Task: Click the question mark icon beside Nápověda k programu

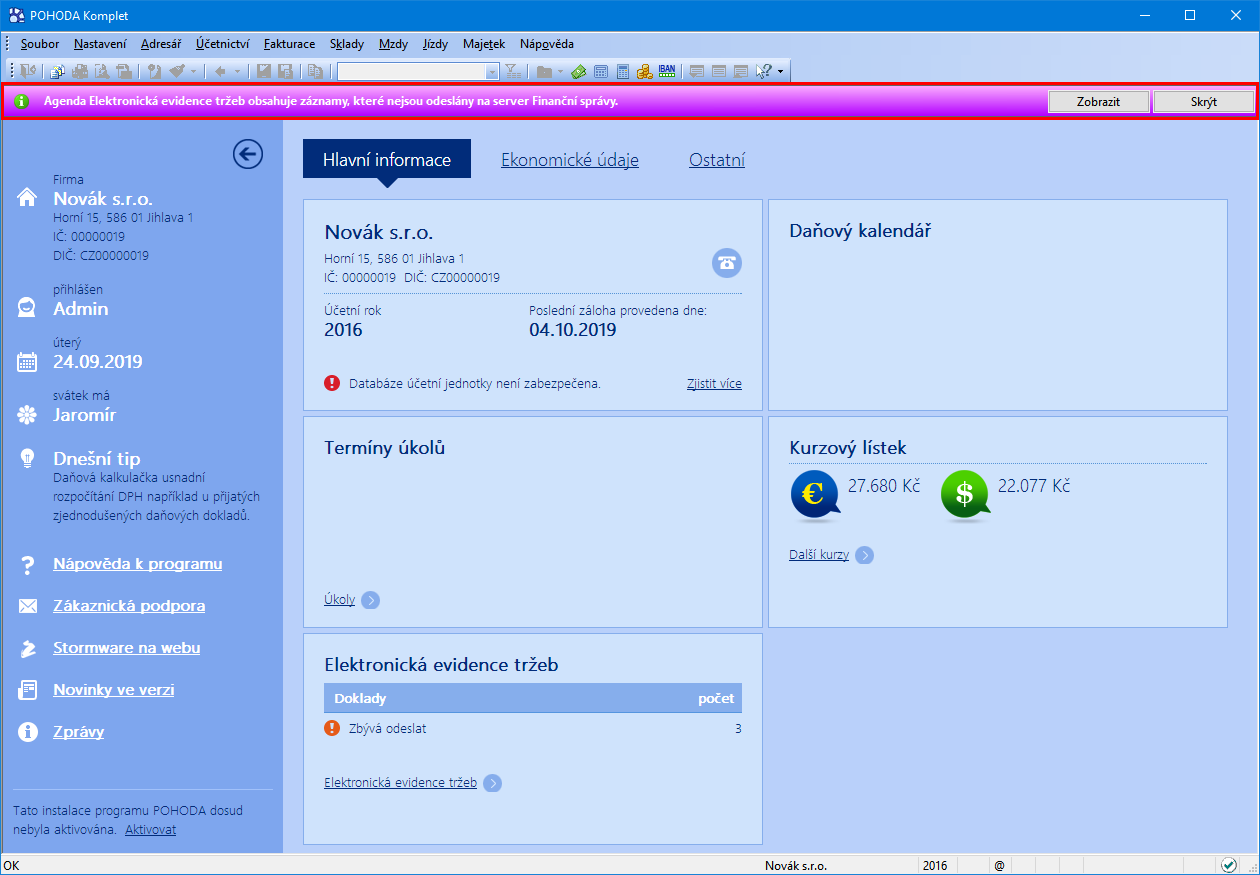Action: coord(28,565)
